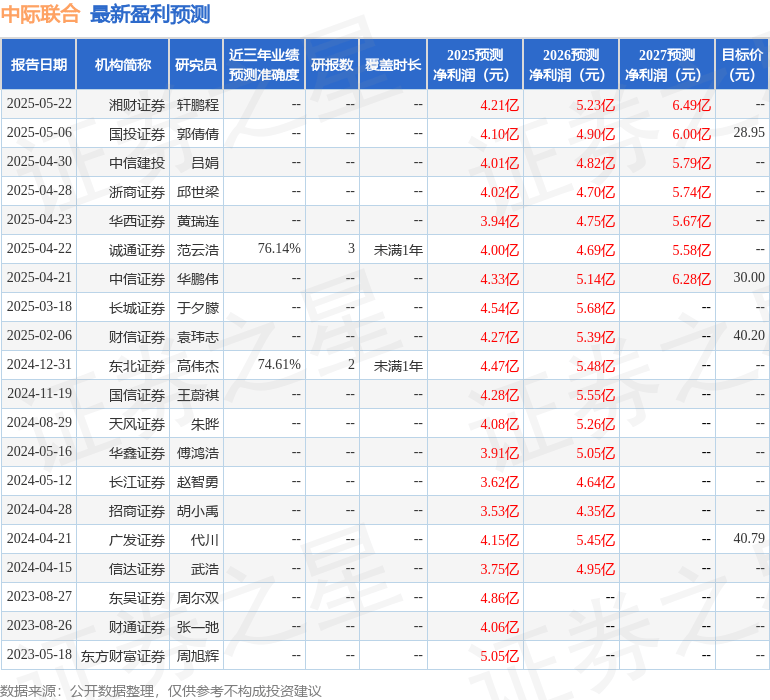Open analyst 高伟杰 from 东北证券
Image resolution: width=770 pixels, height=700 pixels.
coord(197,366)
